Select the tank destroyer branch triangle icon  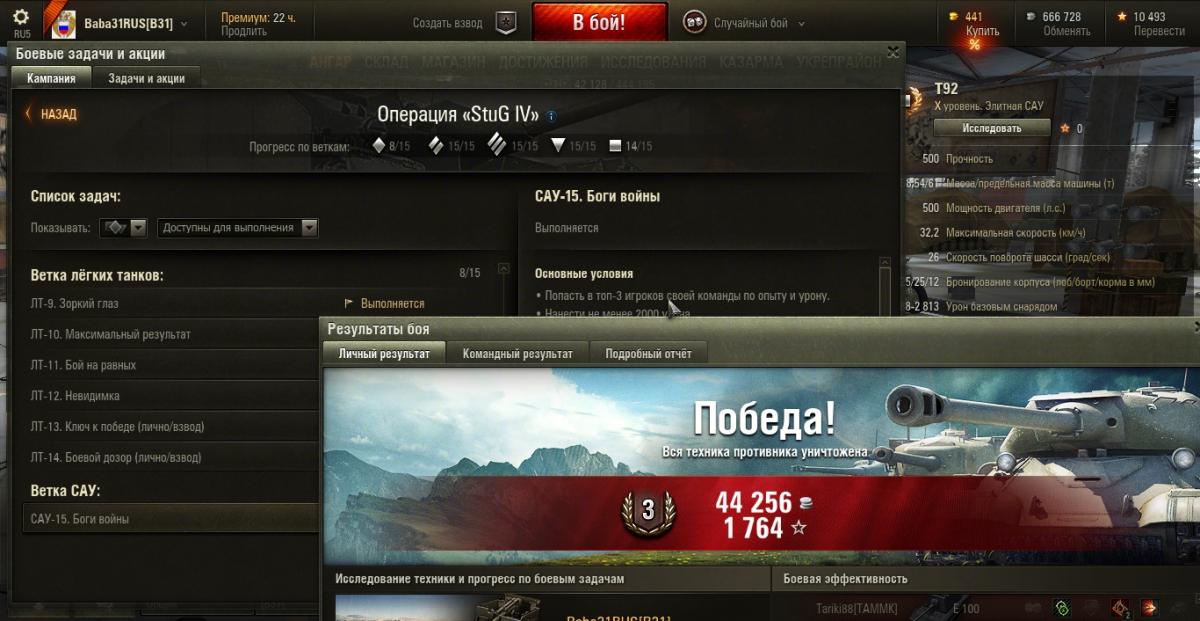[558, 146]
